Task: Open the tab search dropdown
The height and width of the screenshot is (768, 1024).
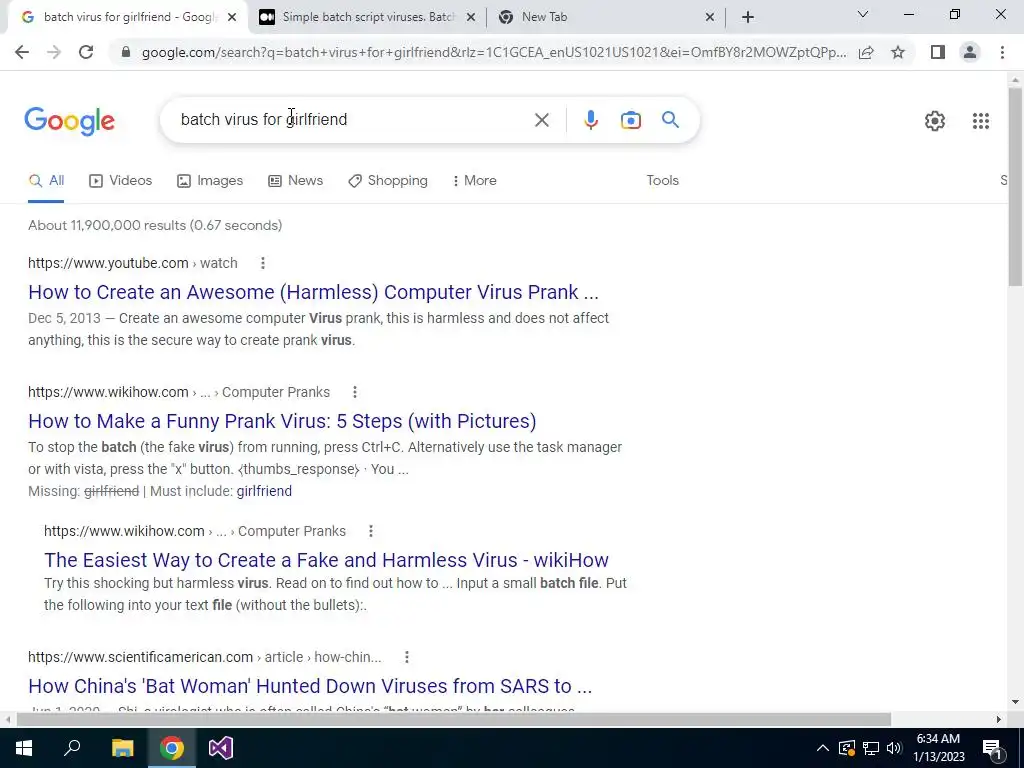Action: tap(863, 14)
